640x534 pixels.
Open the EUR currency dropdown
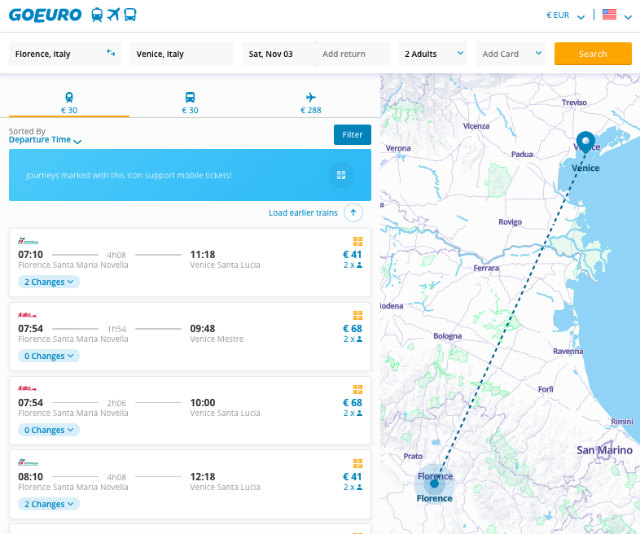[565, 16]
